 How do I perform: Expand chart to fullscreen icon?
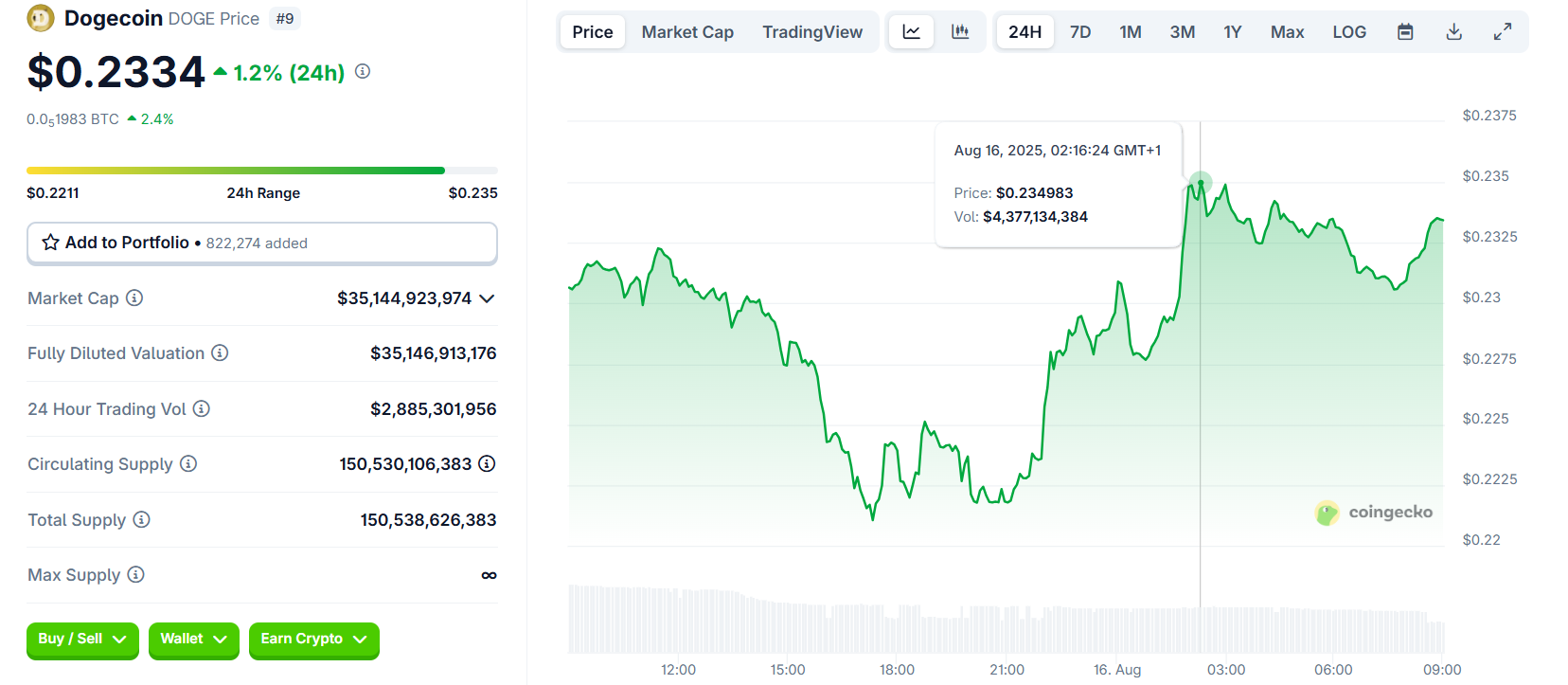[1503, 32]
